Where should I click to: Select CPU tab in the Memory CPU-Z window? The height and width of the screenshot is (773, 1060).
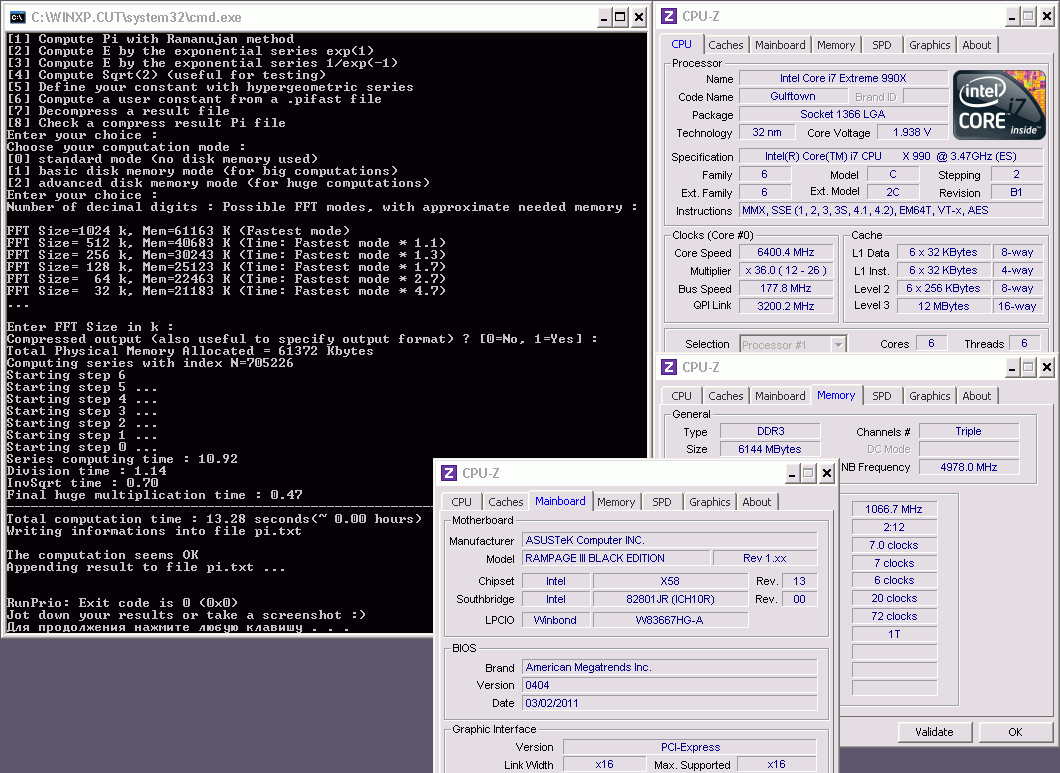(681, 396)
